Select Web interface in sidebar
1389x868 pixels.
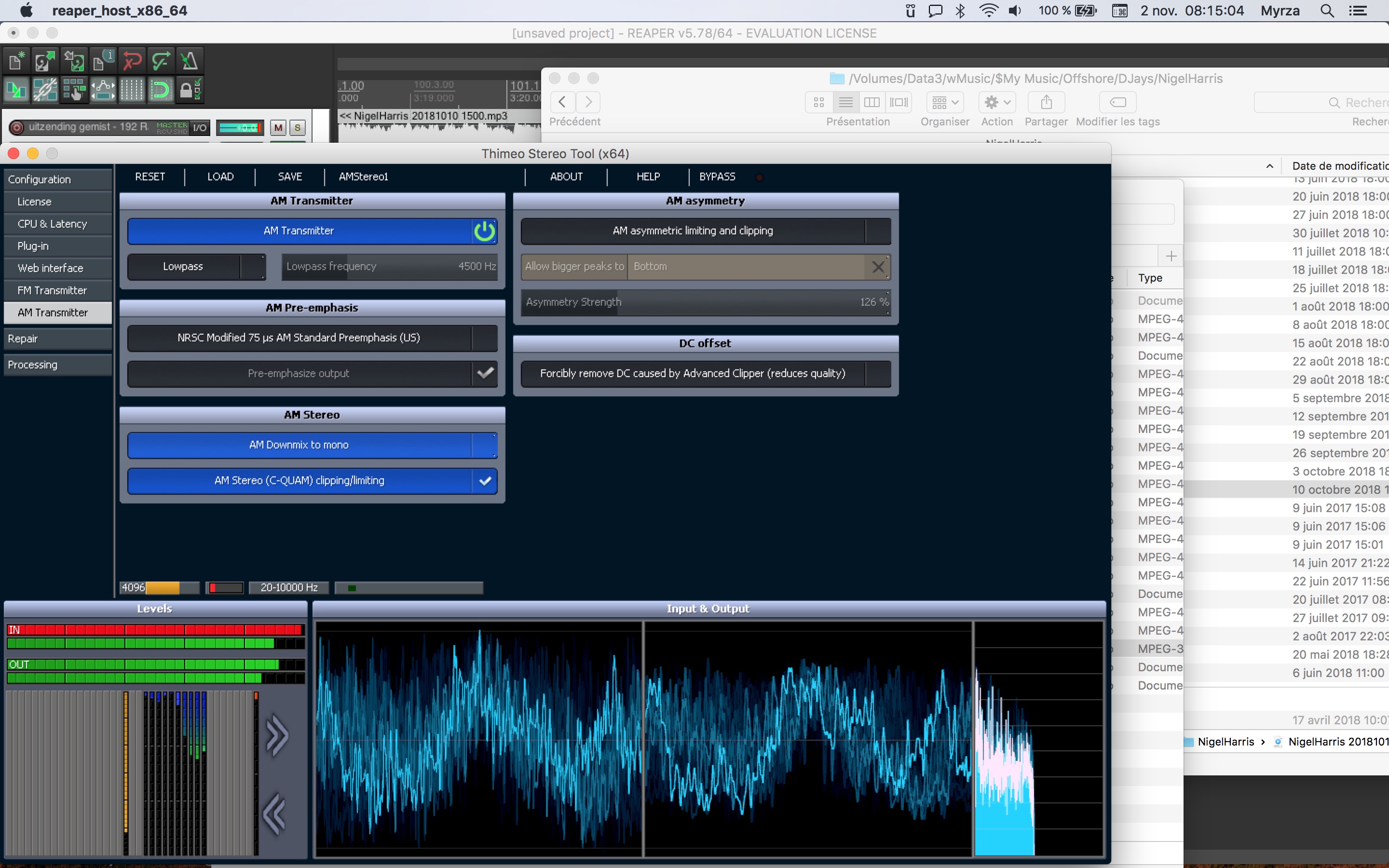pos(57,268)
